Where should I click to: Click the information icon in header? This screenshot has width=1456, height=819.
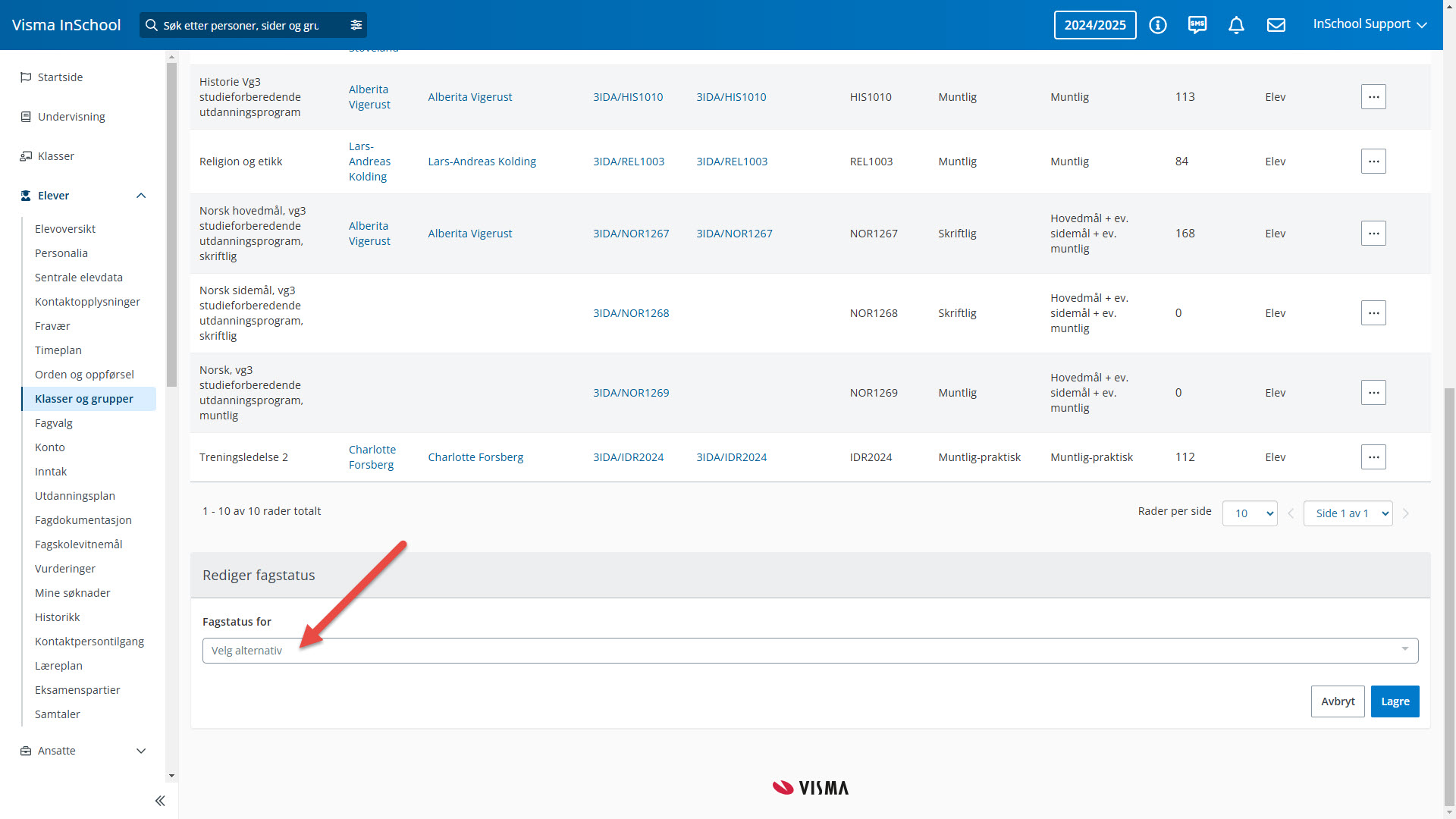[1157, 25]
